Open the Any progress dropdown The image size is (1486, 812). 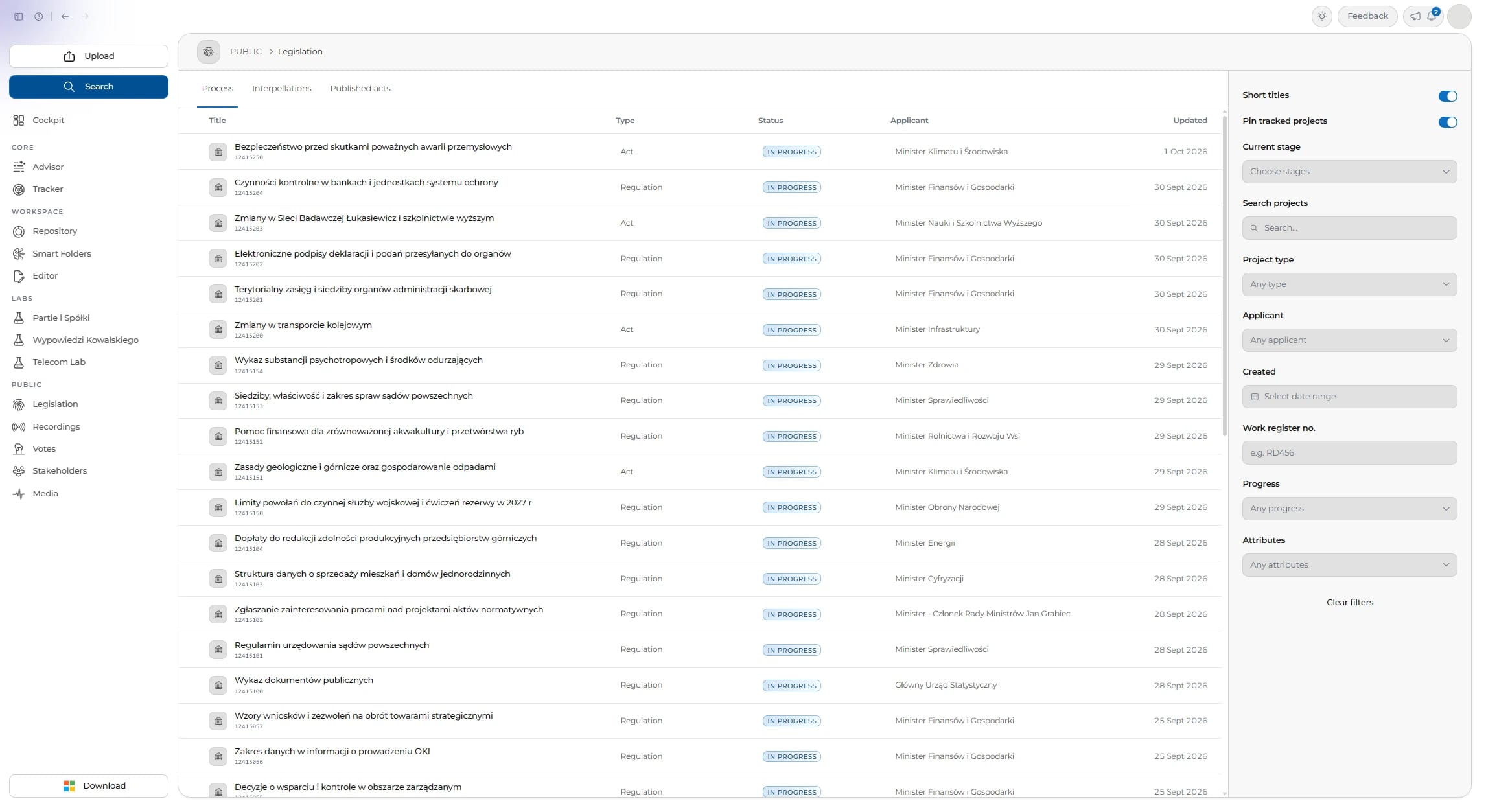(1349, 509)
